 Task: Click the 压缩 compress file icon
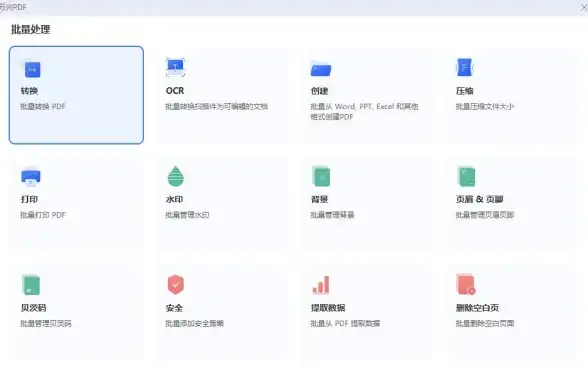pyautogui.click(x=464, y=68)
